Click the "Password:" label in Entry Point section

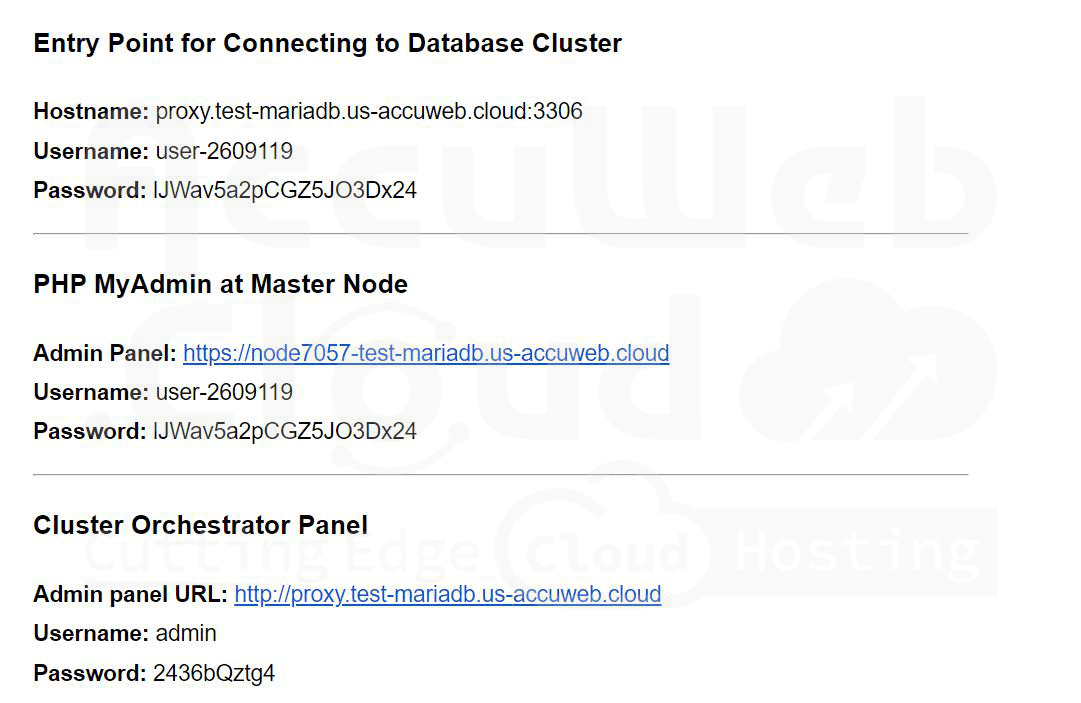pos(90,190)
